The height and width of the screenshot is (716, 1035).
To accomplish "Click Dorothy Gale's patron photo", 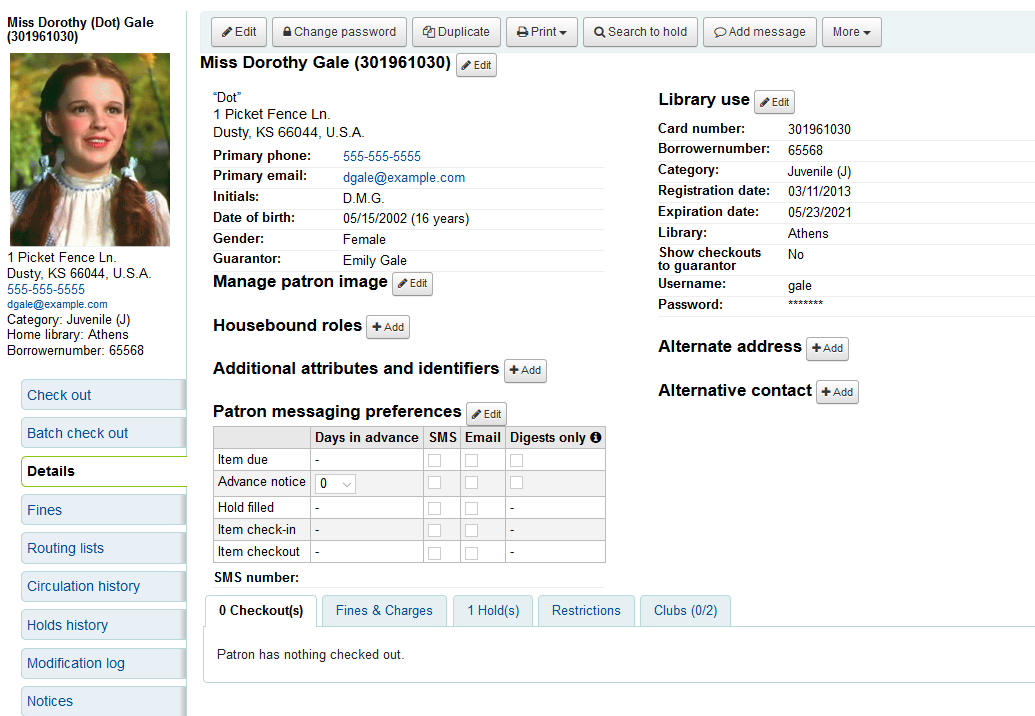I will [90, 149].
